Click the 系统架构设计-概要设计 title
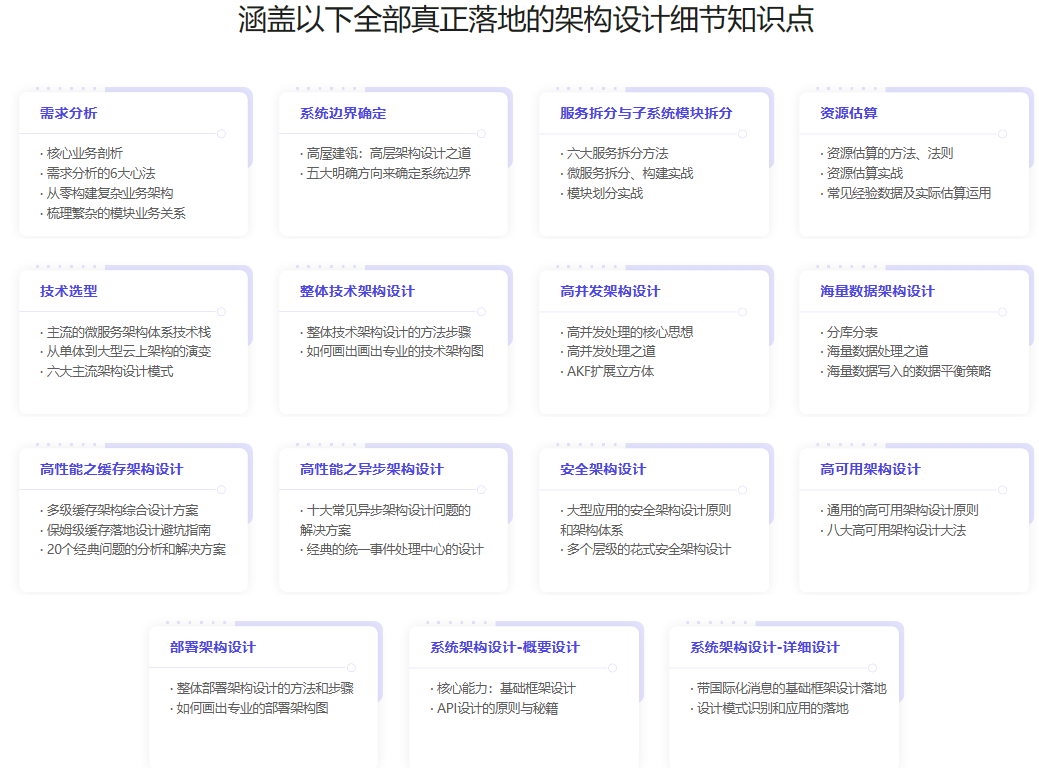The image size is (1039, 768). click(505, 647)
